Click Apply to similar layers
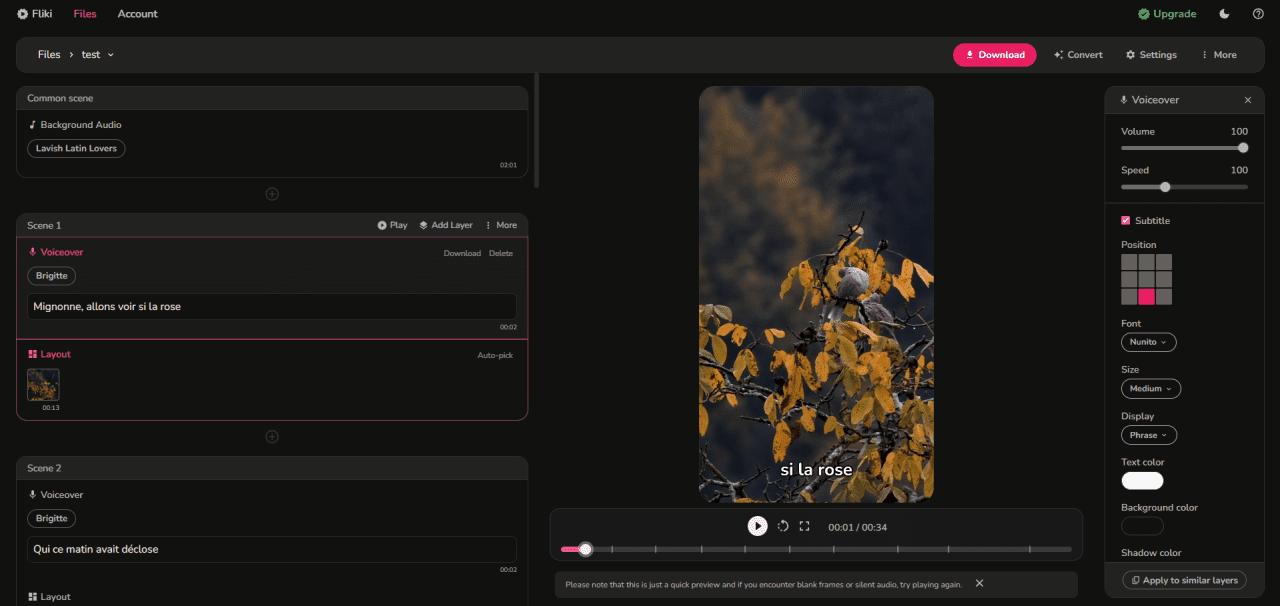This screenshot has width=1280, height=606. [1184, 580]
